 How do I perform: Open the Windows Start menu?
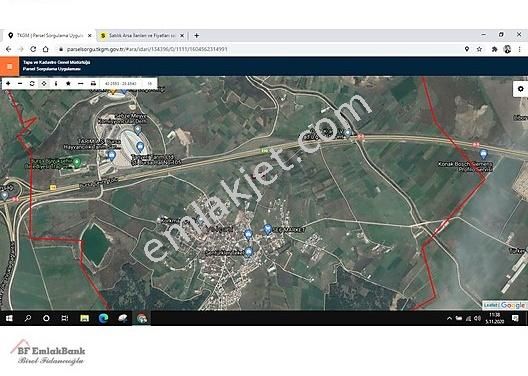click(x=9, y=318)
